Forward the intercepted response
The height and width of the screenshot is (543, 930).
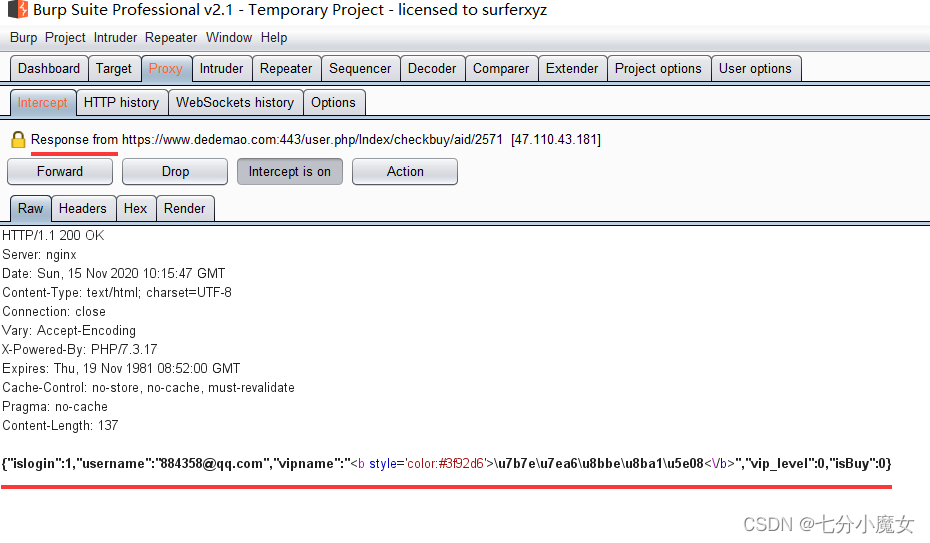(x=60, y=171)
